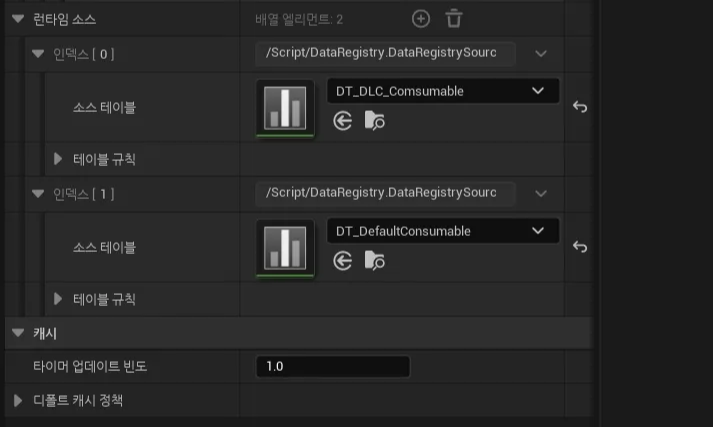Click the 타이머 업데이트 빈도 value field
Screen dimensions: 713x427
332,367
